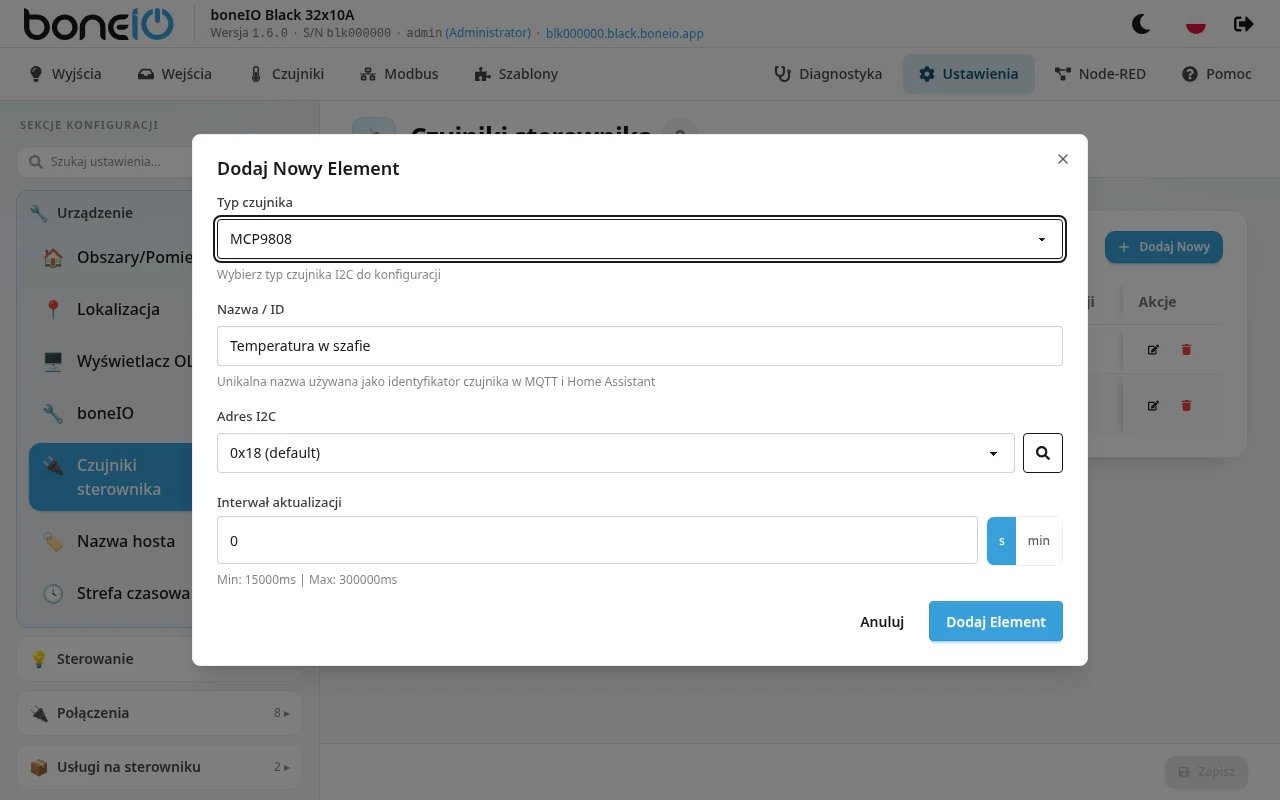This screenshot has height=800, width=1280.
Task: Click the logout arrow icon
Action: 1243,24
